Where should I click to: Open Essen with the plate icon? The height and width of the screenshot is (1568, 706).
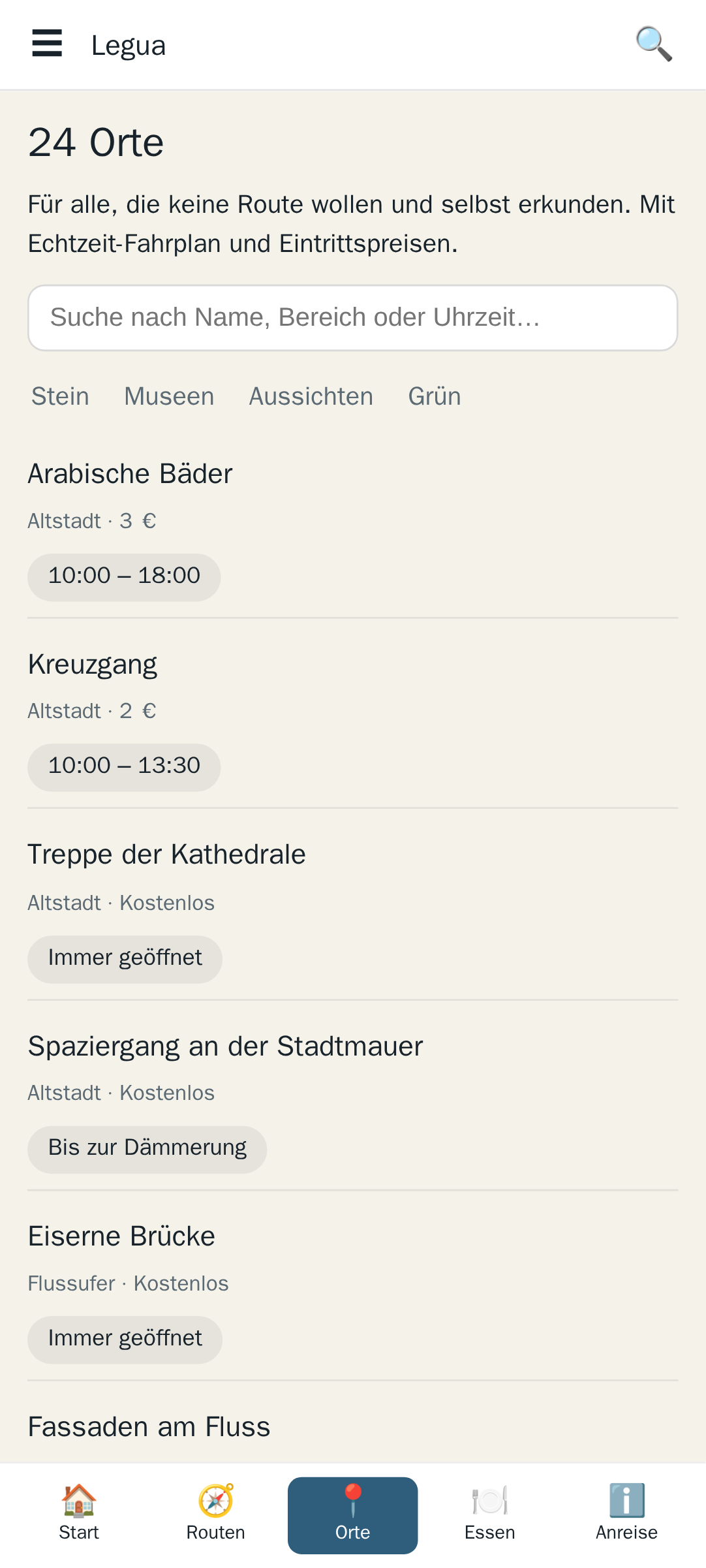click(x=490, y=1515)
